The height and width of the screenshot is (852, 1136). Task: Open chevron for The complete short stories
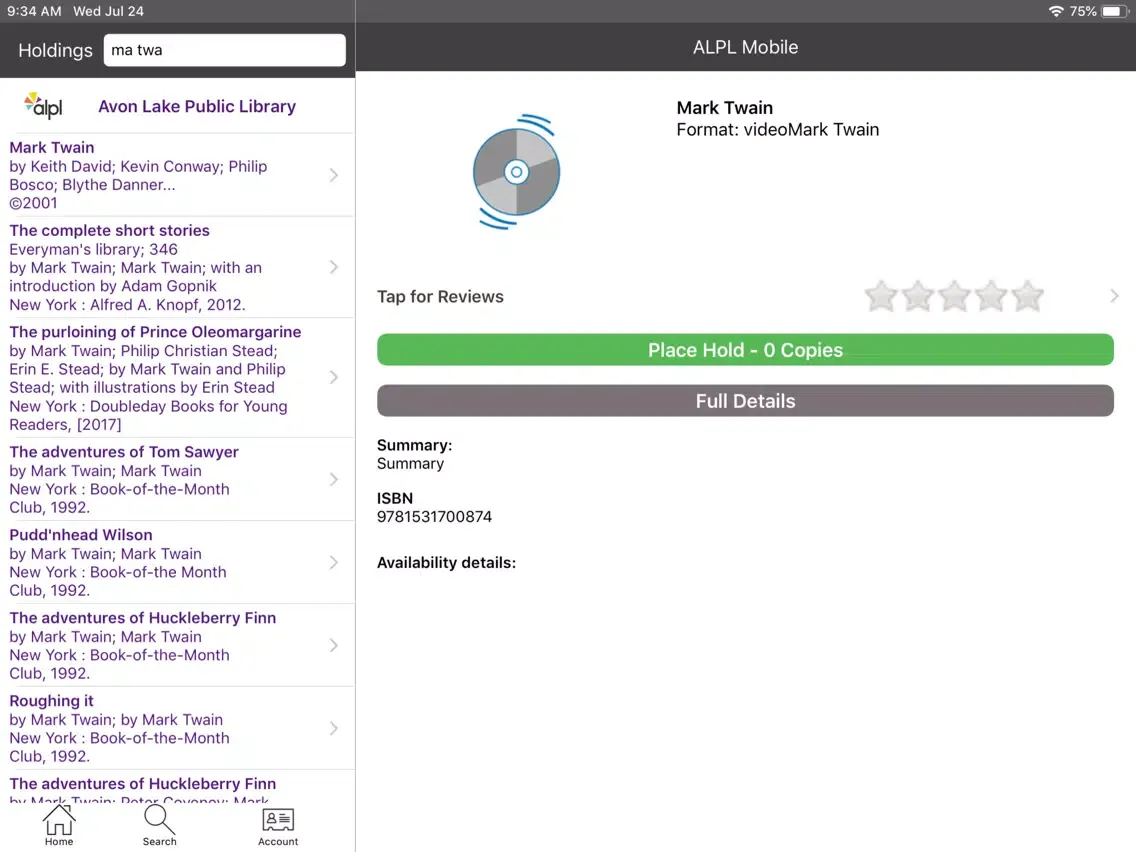[x=334, y=267]
